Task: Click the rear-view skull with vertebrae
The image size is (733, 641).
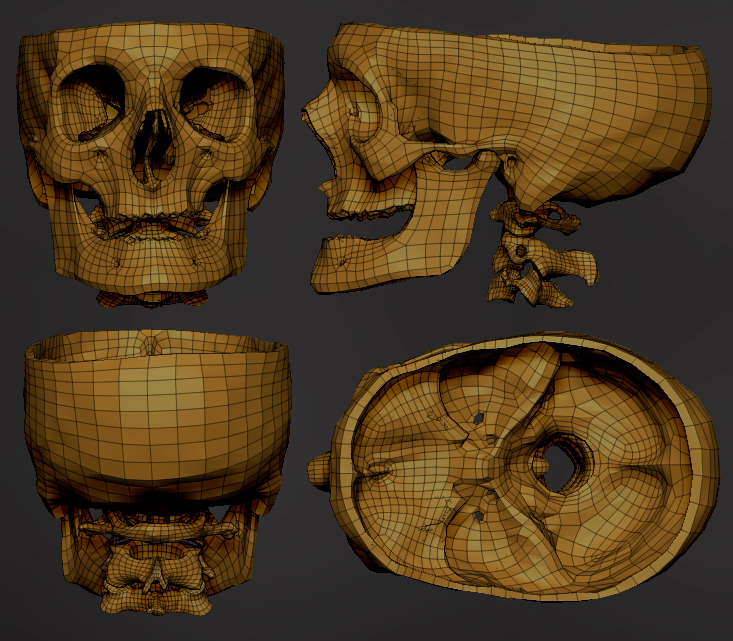Action: [158, 472]
